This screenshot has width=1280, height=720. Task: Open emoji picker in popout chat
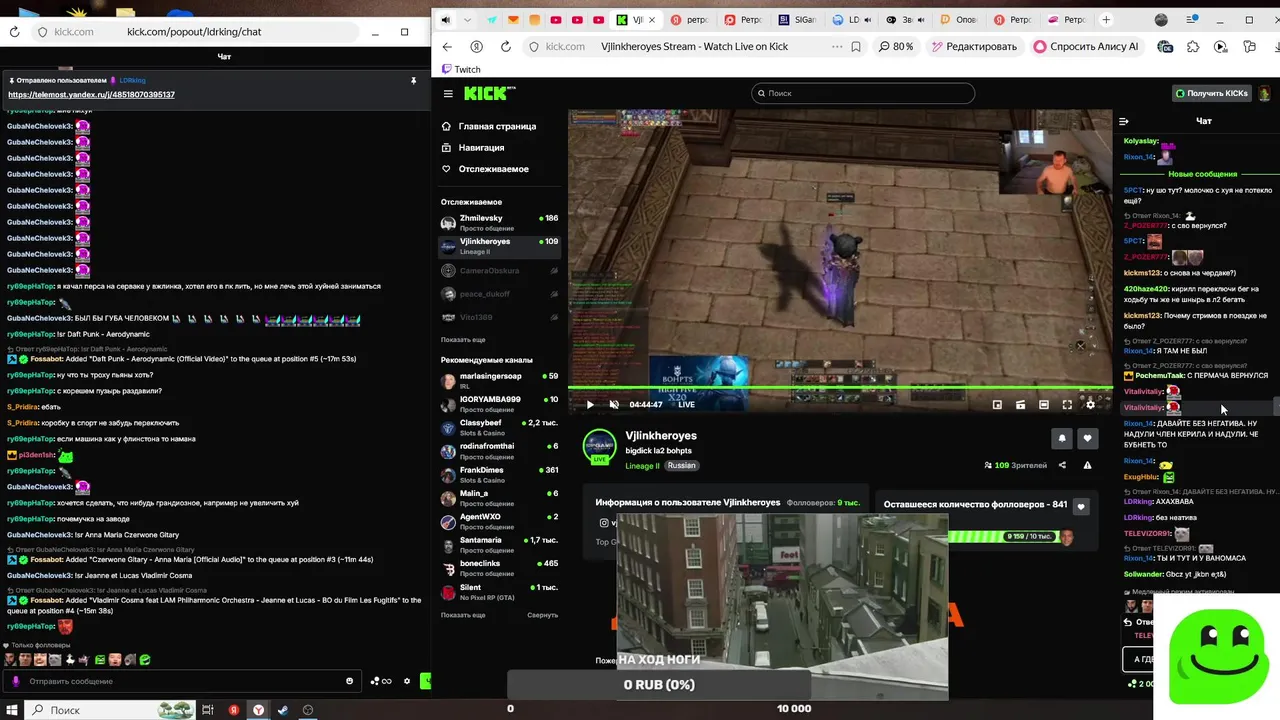click(349, 681)
